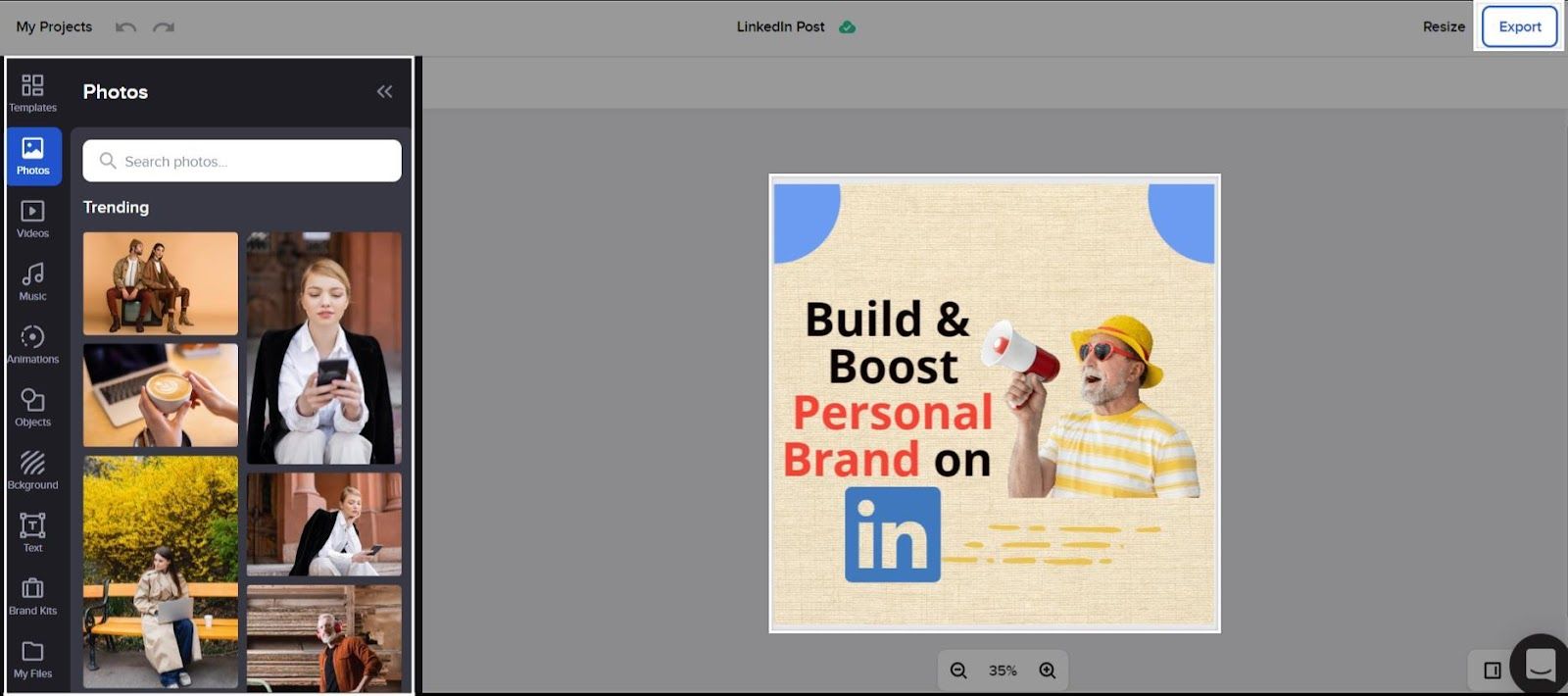Toggle the side panel layout icon
Viewport: 1568px width, 696px height.
[1493, 671]
